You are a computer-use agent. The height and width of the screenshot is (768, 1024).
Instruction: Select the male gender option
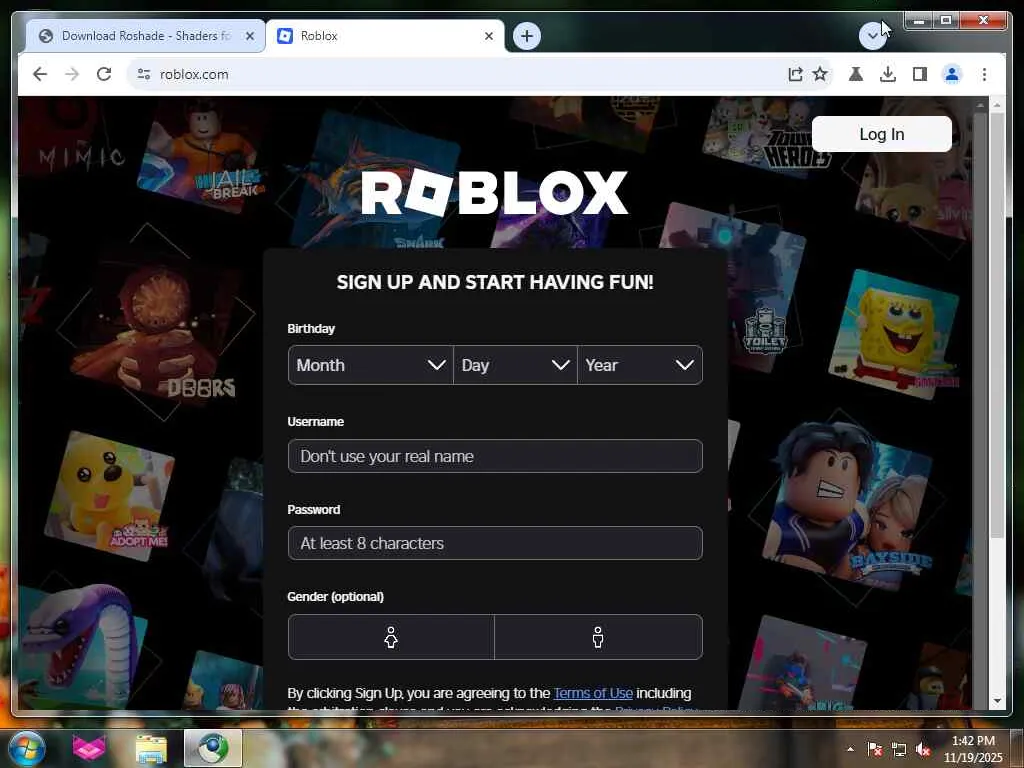[x=598, y=637]
